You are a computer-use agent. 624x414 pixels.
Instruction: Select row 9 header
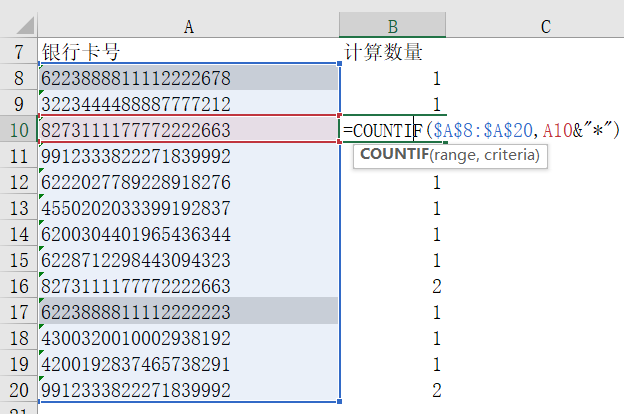19,103
